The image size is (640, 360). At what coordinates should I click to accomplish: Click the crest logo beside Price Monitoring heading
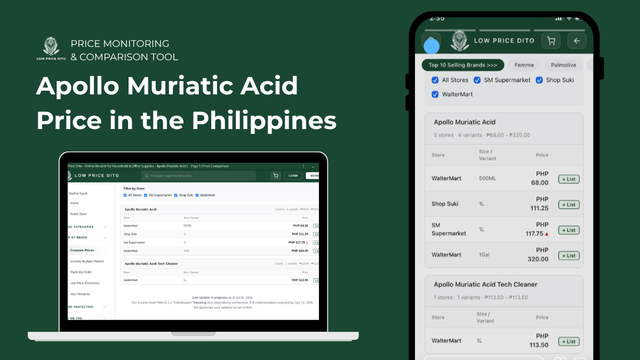click(51, 49)
